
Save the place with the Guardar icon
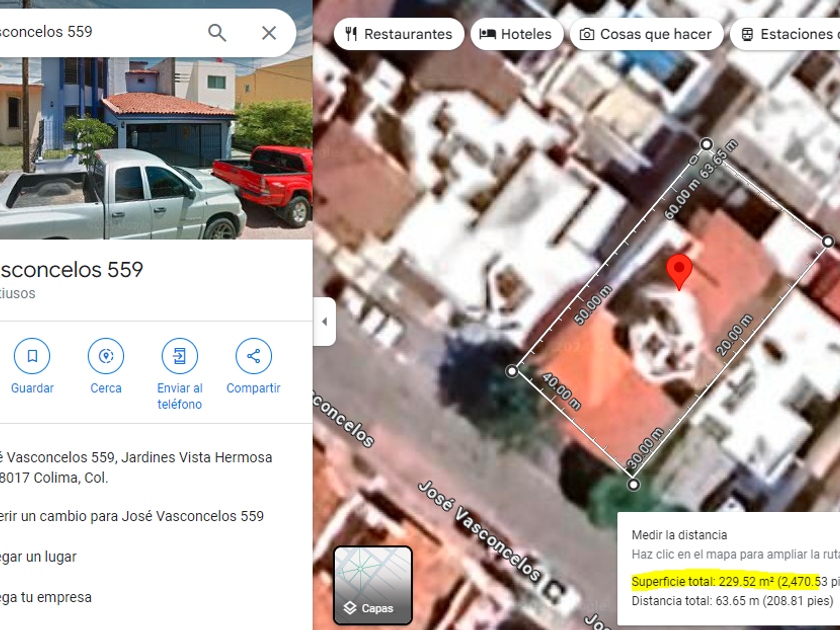click(32, 356)
